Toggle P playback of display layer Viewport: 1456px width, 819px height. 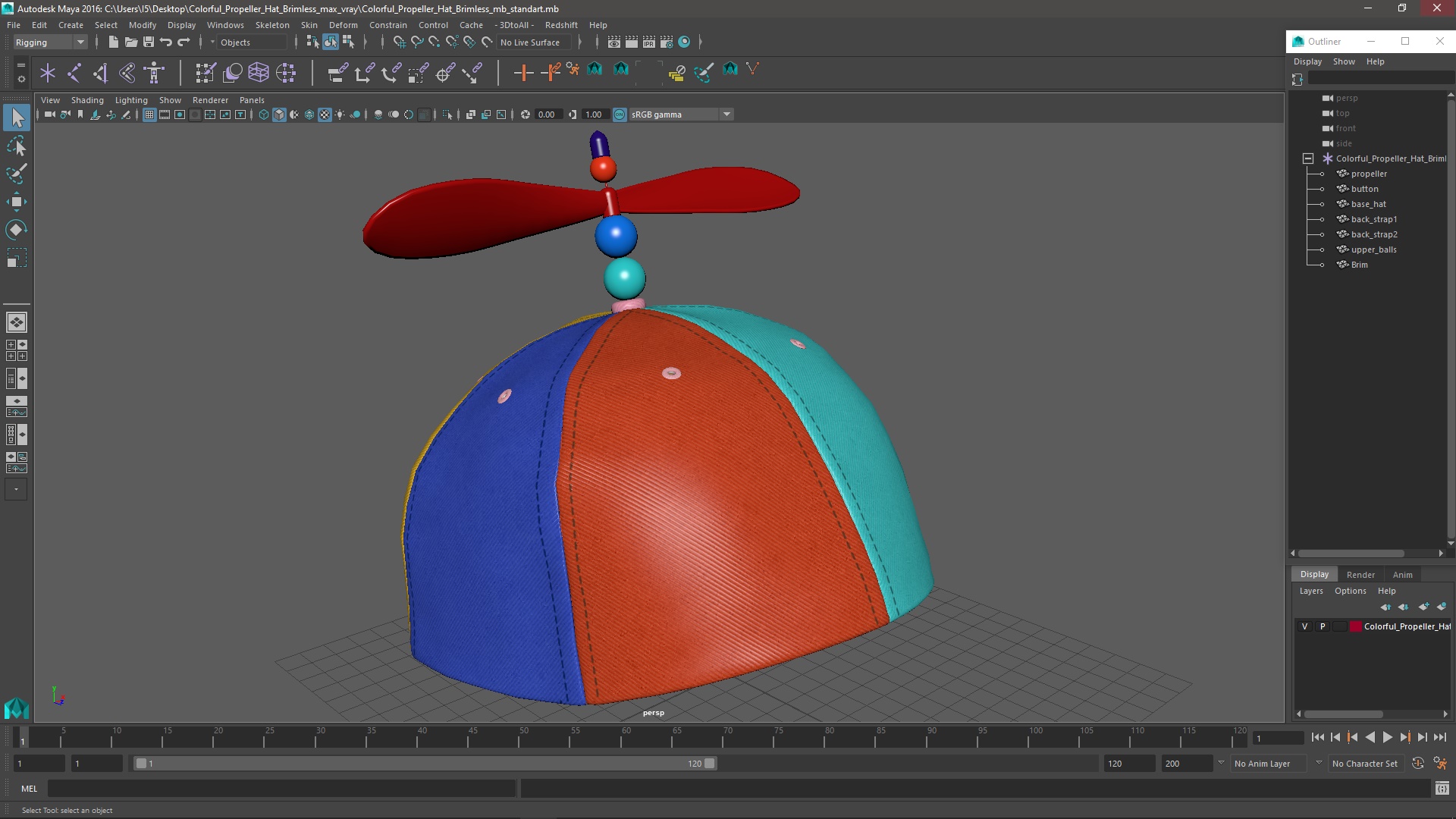click(1323, 626)
